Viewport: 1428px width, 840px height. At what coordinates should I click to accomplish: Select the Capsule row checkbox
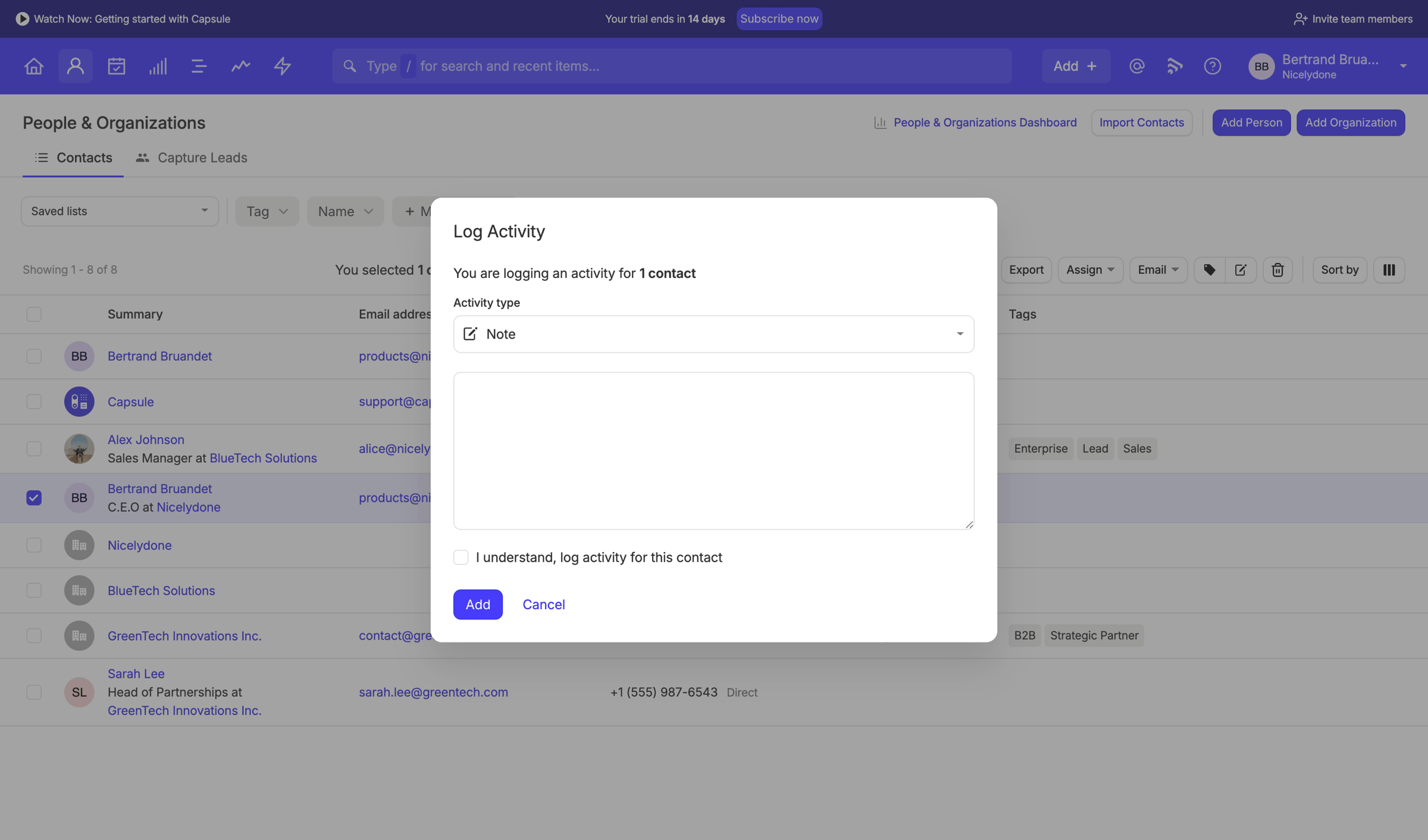tap(34, 402)
